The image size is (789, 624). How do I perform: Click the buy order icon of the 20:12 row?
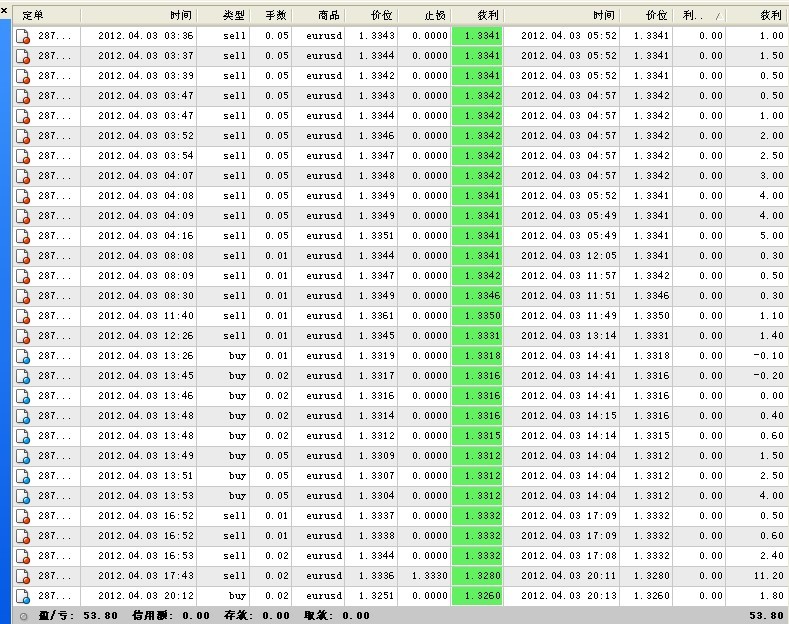pos(23,596)
